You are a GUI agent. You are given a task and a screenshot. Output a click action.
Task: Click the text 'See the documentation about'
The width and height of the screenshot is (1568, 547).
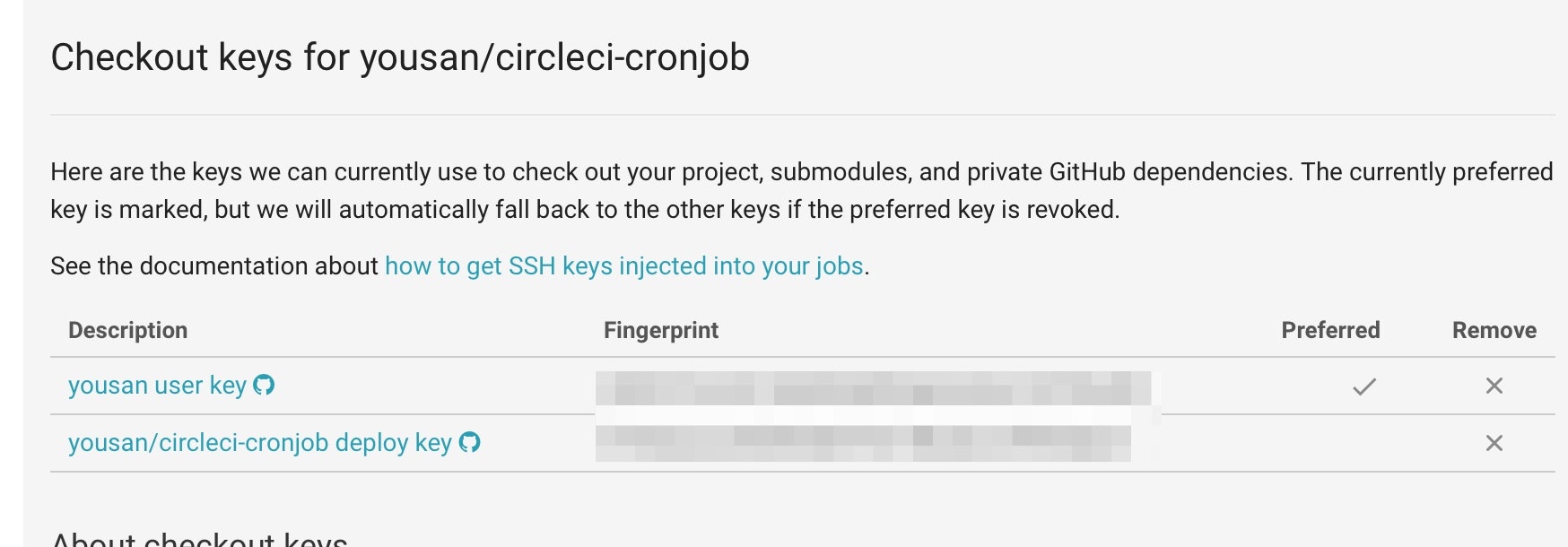point(213,266)
